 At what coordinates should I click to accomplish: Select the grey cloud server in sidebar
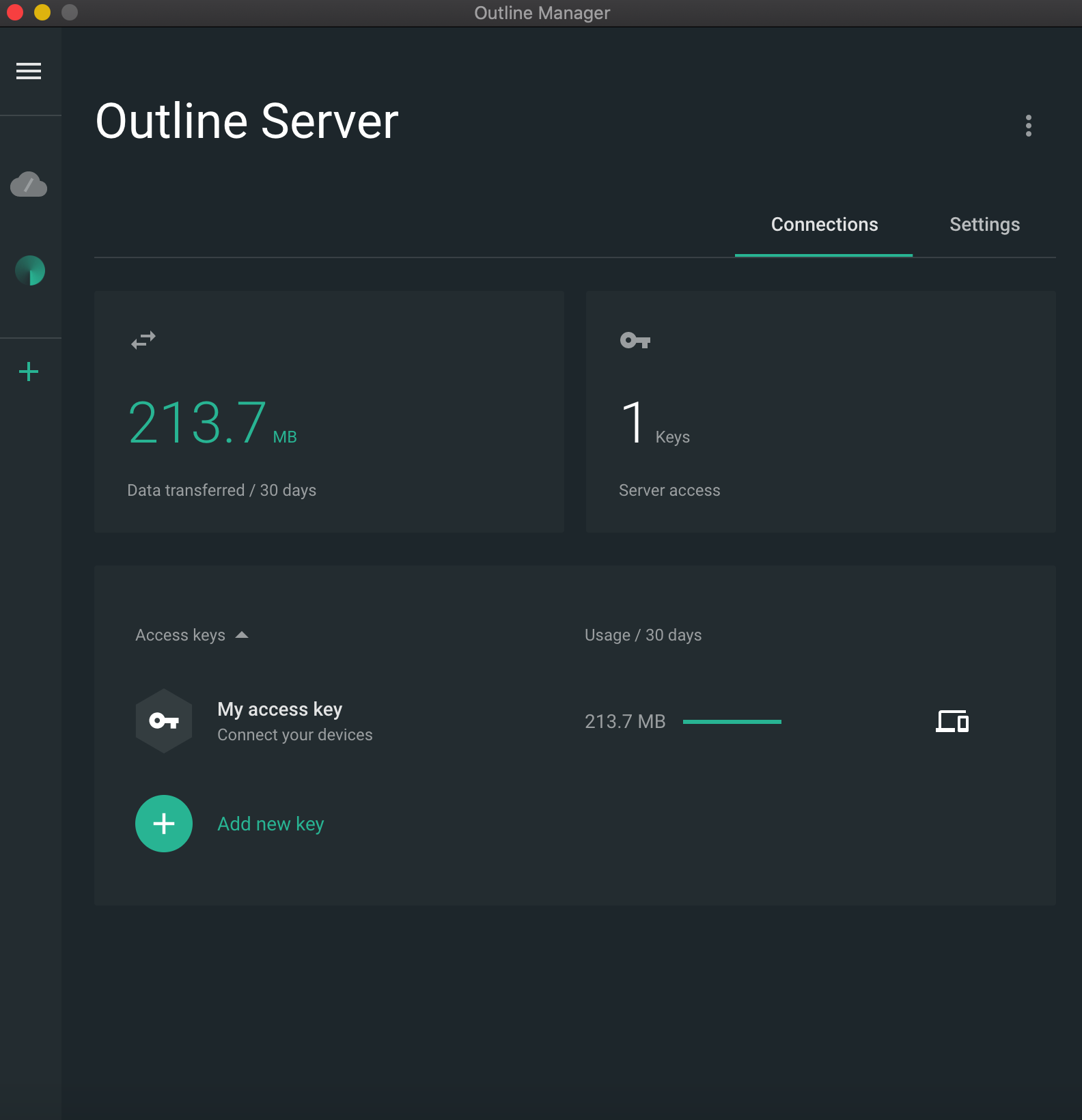(x=29, y=184)
